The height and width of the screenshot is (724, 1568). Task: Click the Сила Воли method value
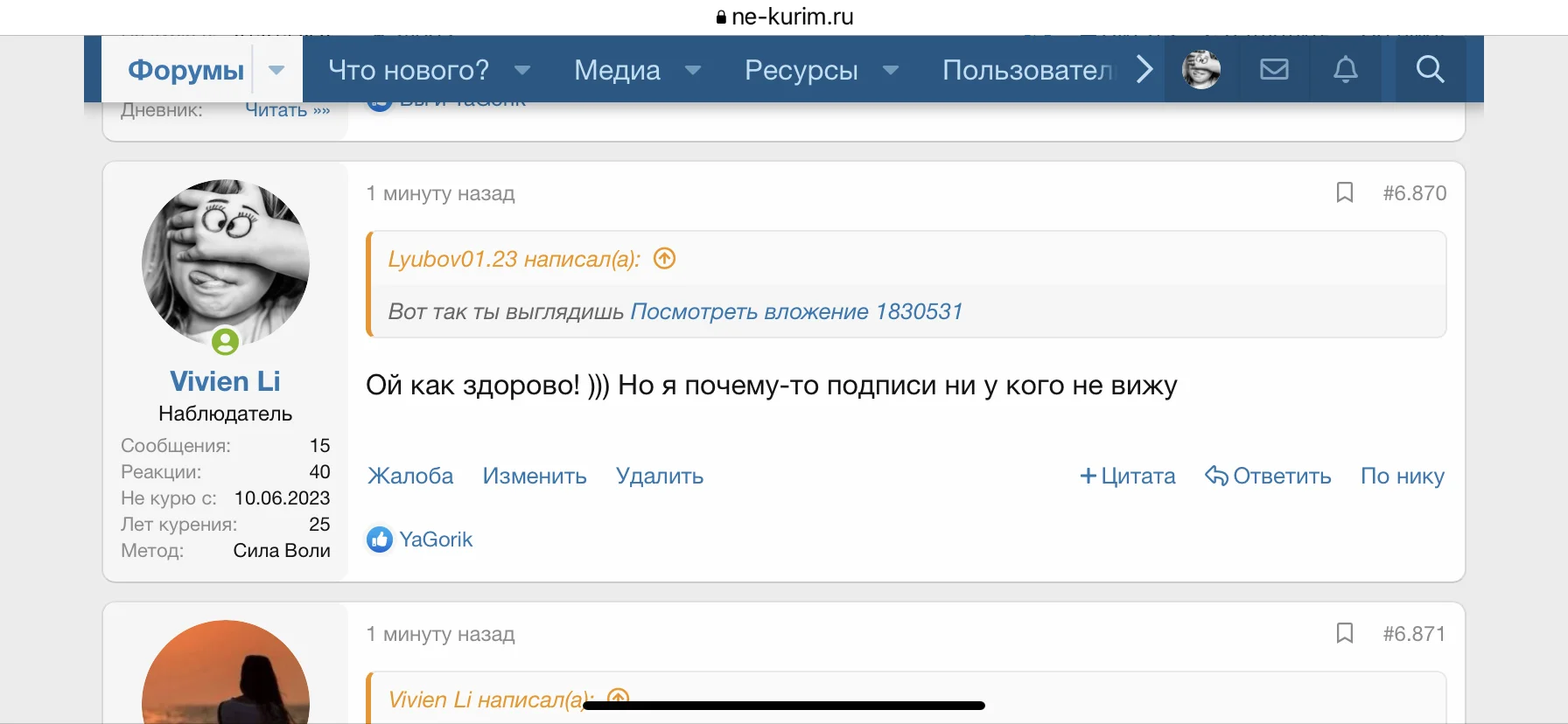tap(282, 550)
